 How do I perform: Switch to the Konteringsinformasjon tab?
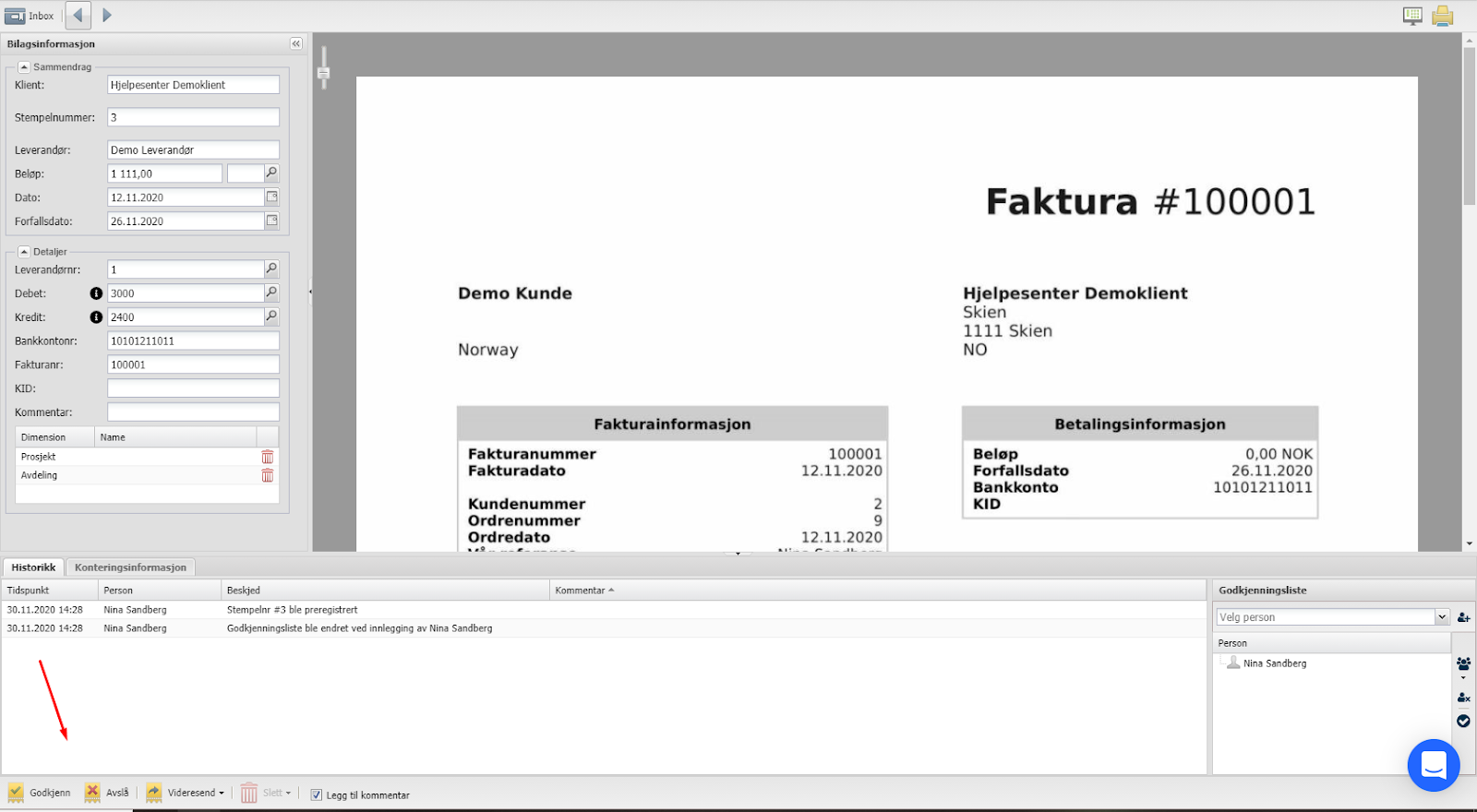pyautogui.click(x=130, y=567)
